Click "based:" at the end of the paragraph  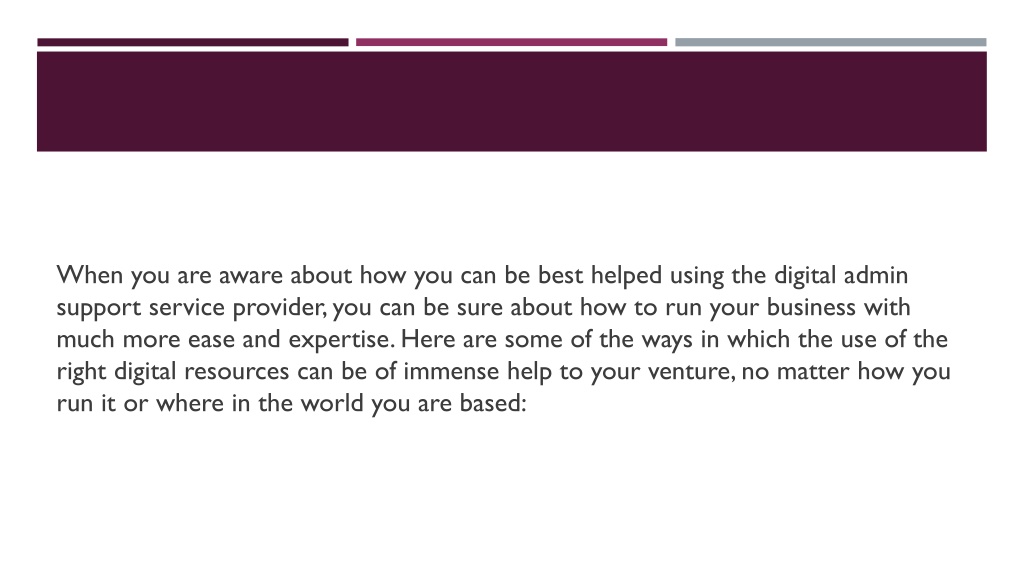pos(493,403)
